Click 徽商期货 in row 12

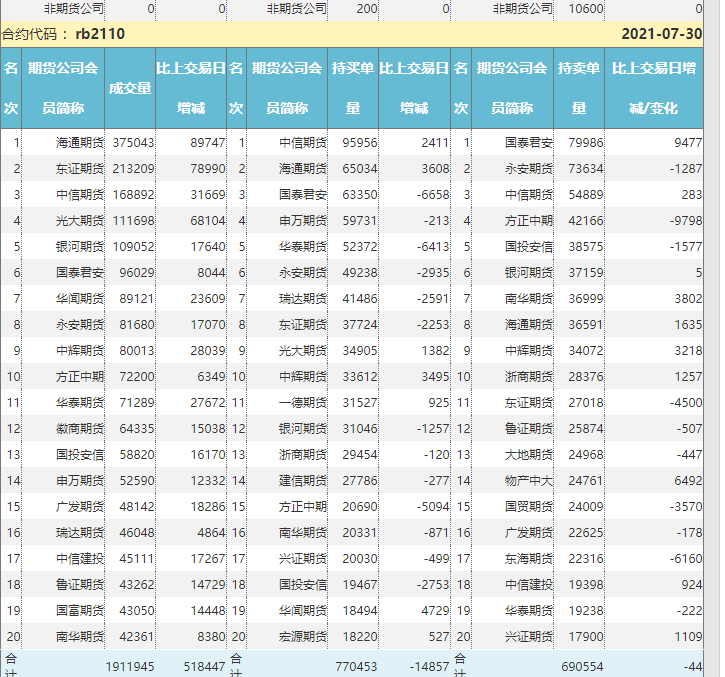[x=80, y=429]
